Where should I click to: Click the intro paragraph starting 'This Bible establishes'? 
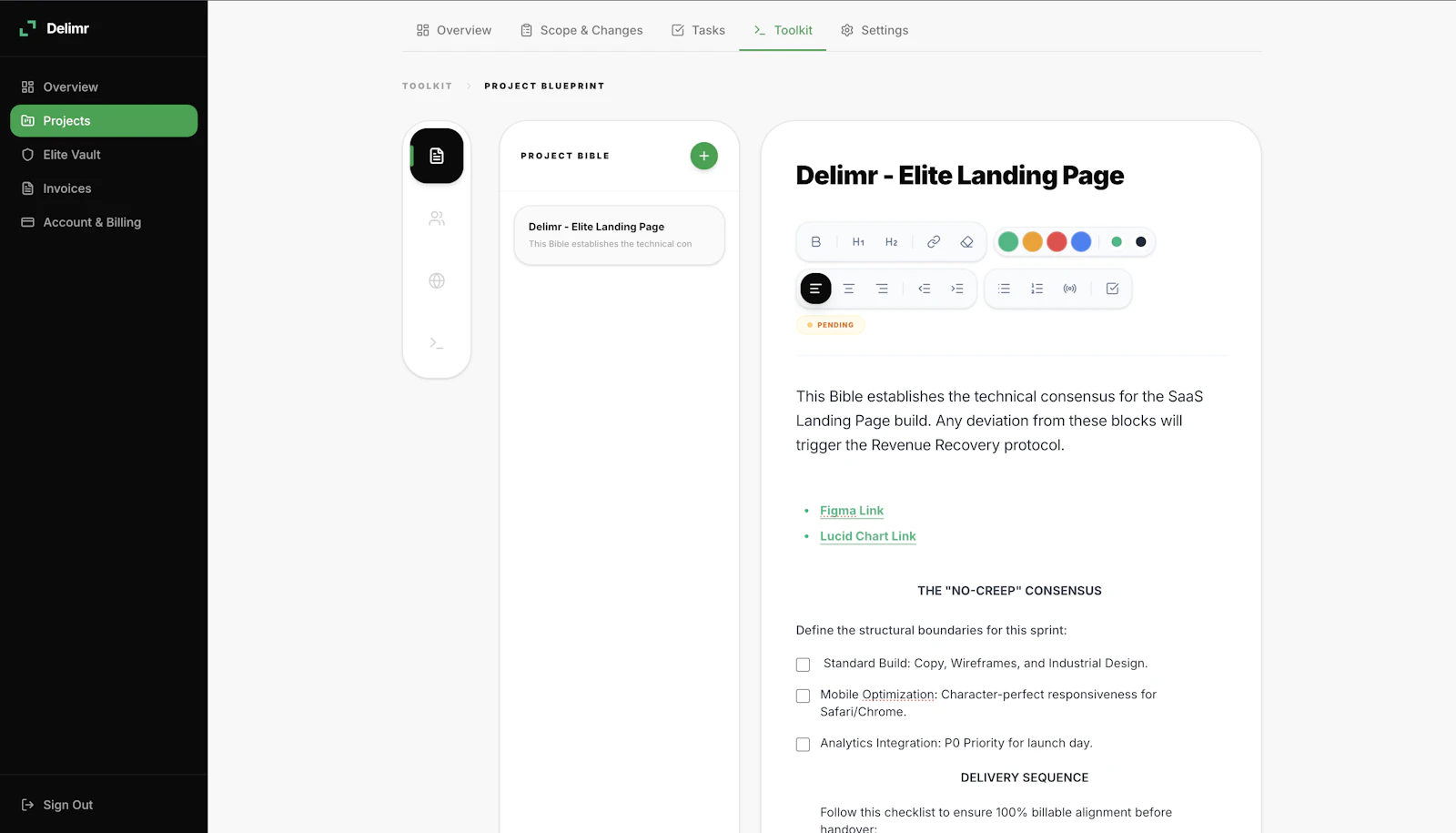(1000, 421)
